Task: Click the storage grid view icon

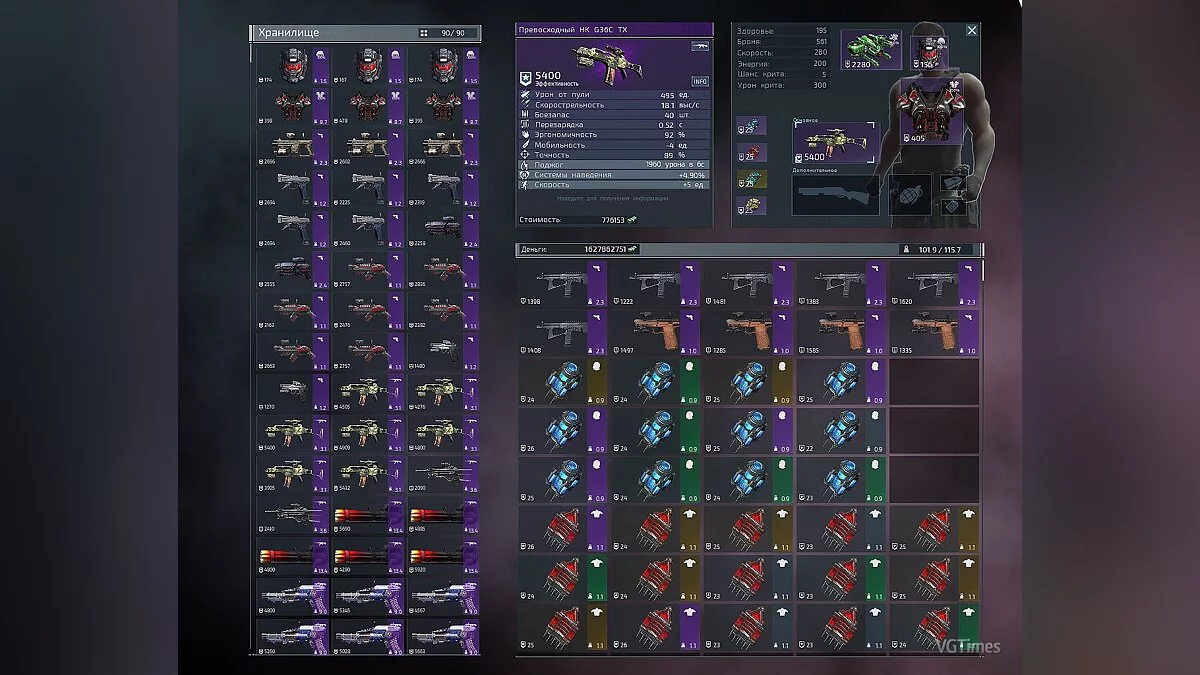Action: pos(424,33)
